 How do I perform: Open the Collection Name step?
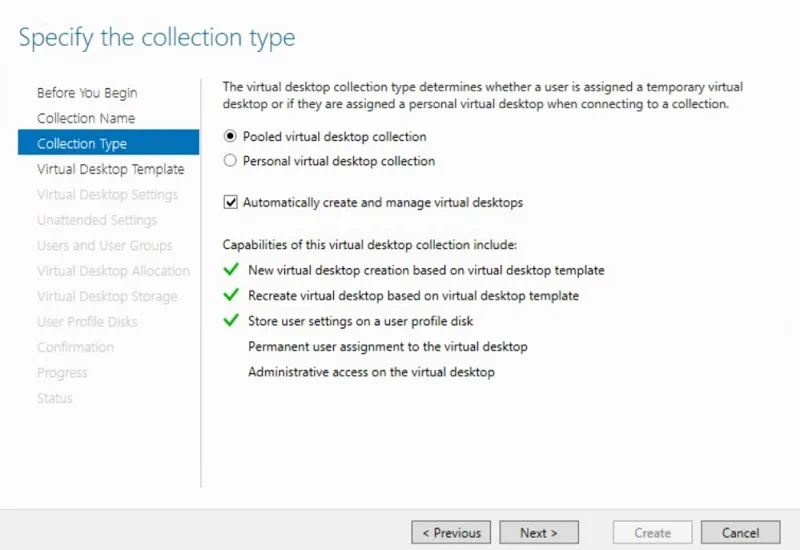(86, 118)
